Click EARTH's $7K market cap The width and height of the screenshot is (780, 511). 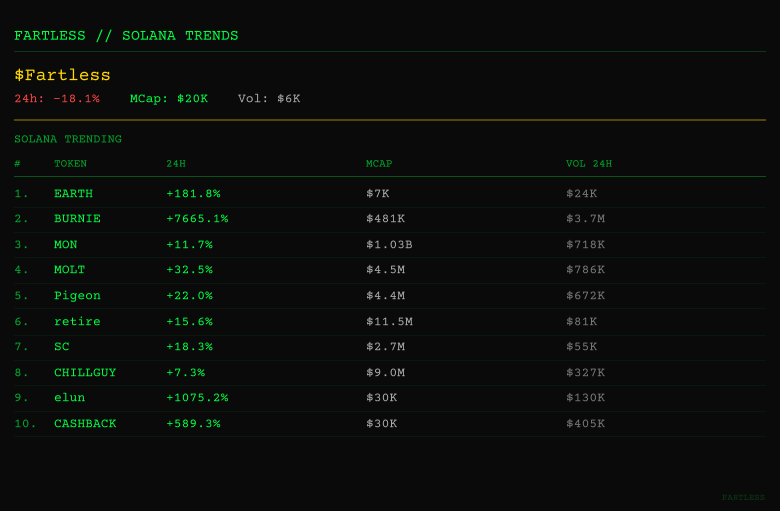(378, 194)
